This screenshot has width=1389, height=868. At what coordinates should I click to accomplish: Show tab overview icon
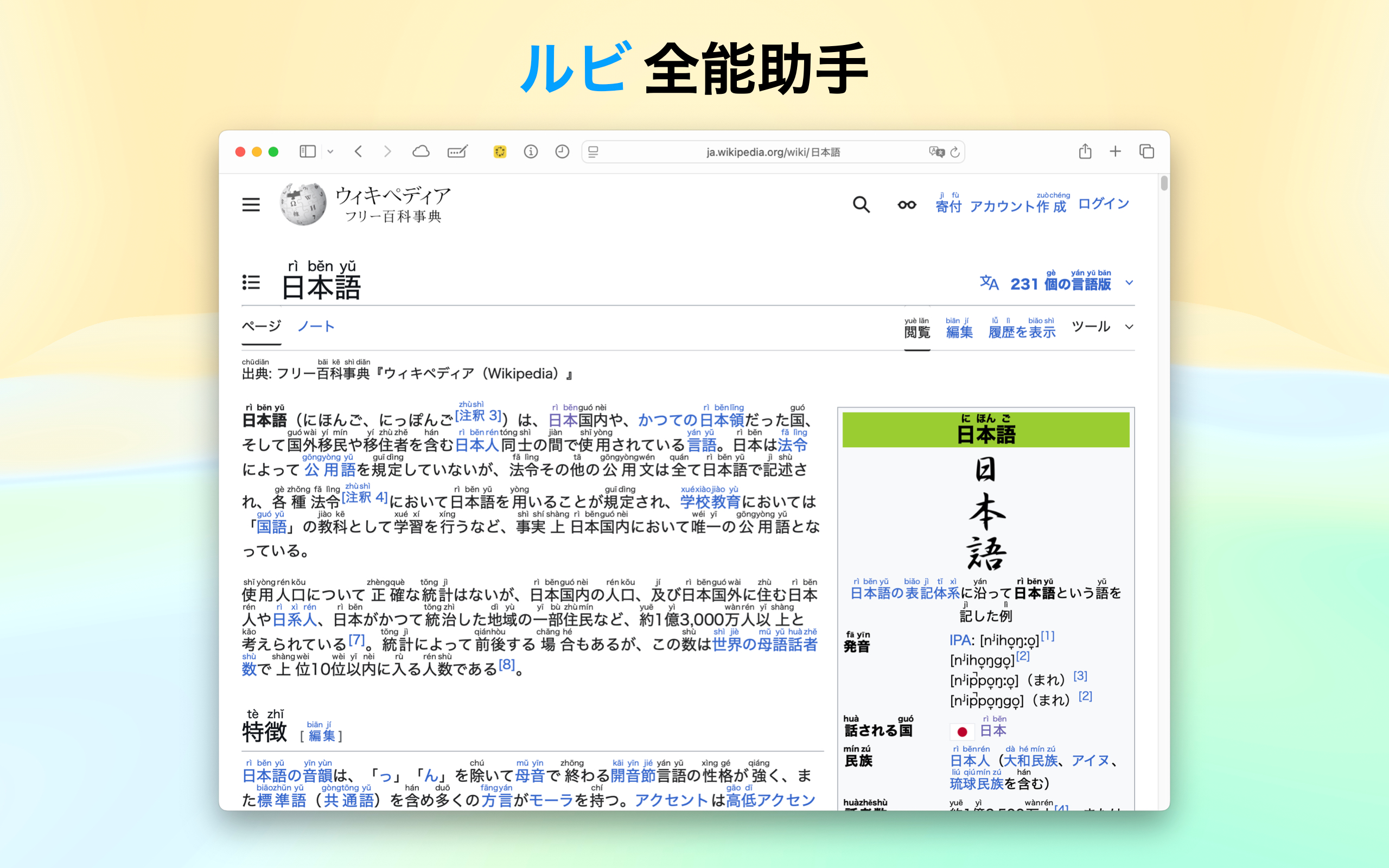tap(1147, 151)
